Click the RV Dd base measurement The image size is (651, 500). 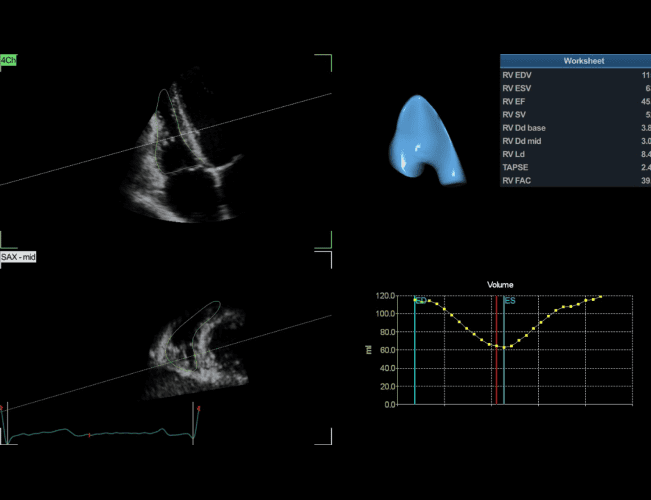point(575,128)
